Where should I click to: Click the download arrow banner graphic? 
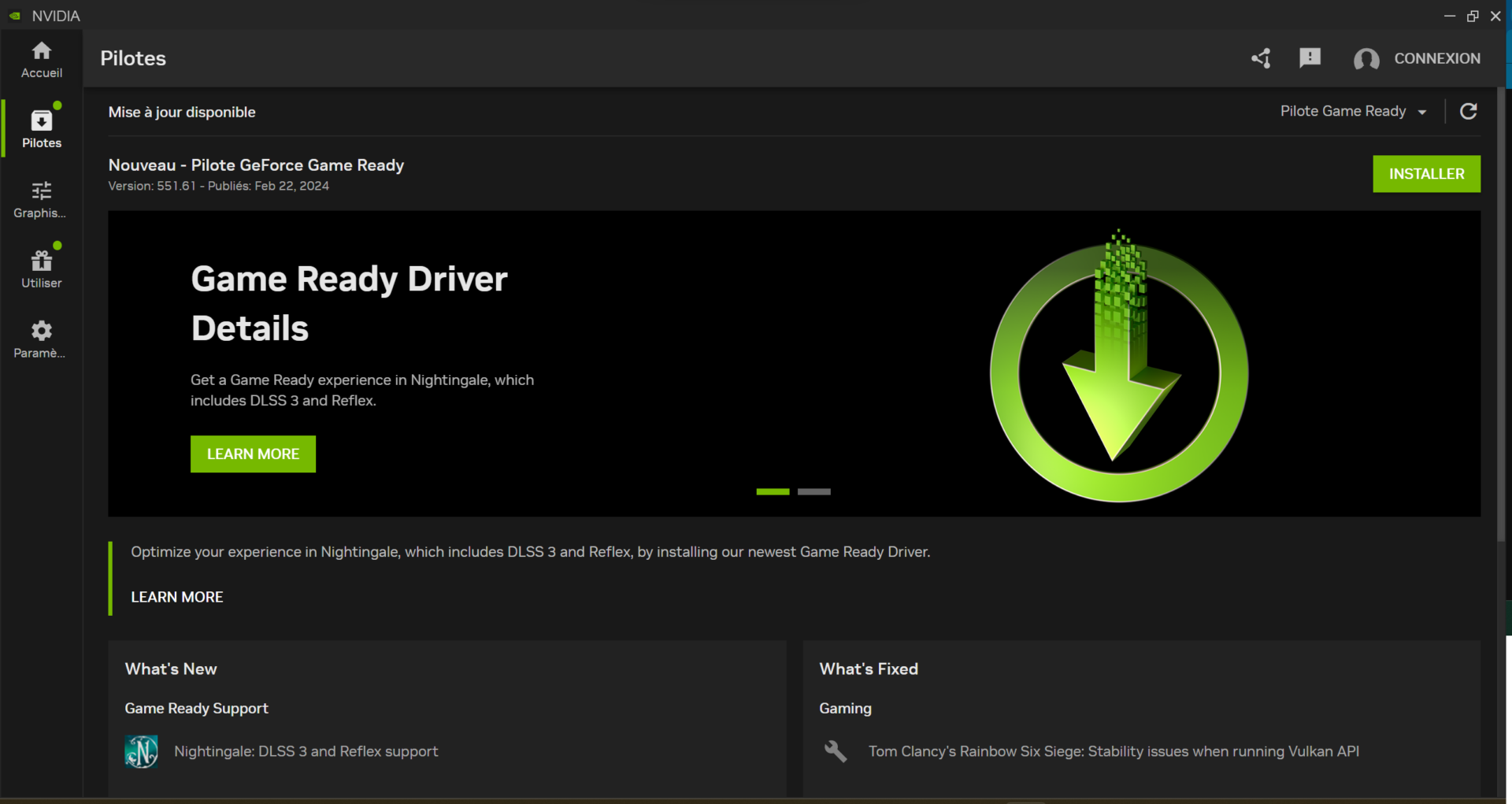point(1119,365)
